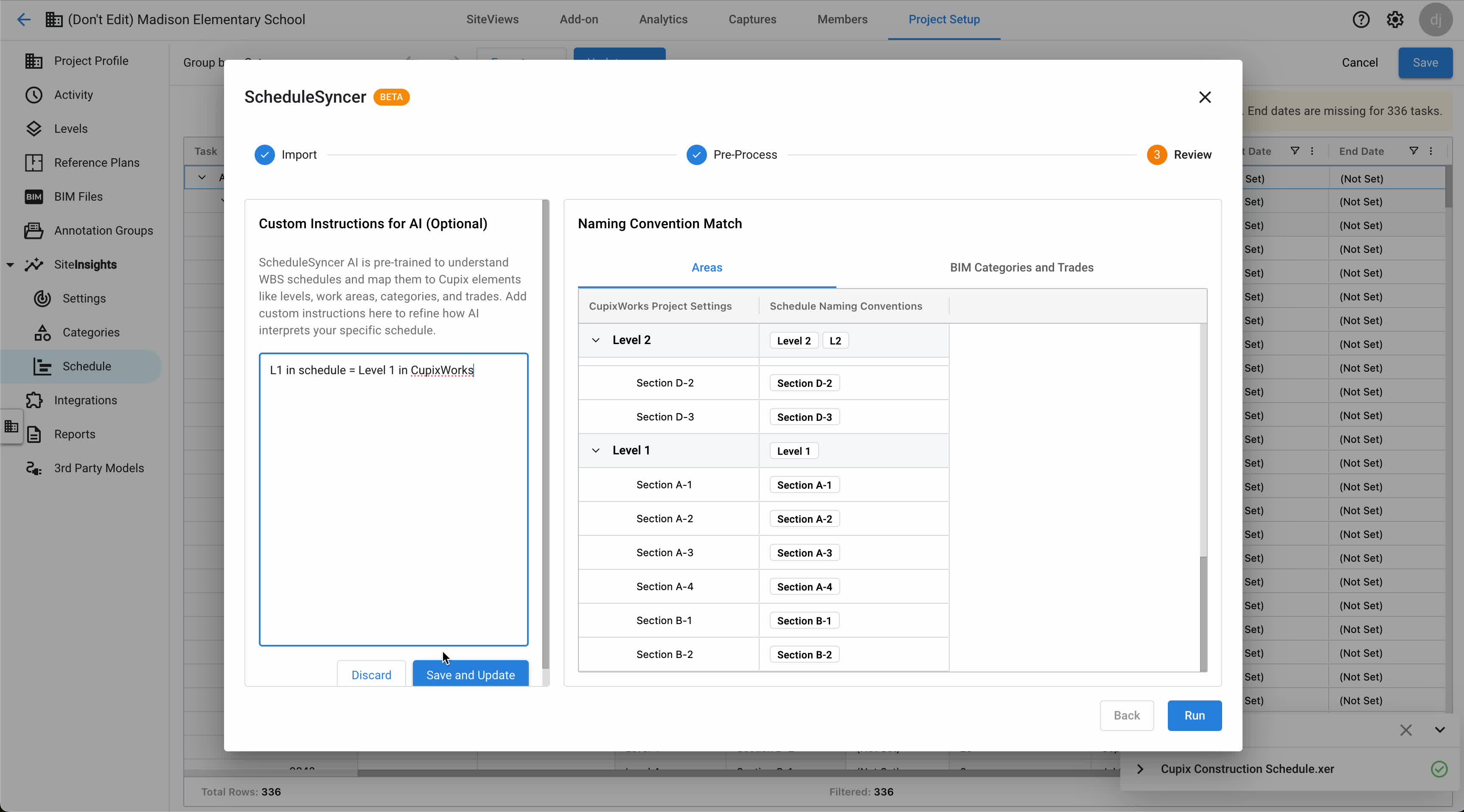Collapse the Level 2 row chevron
Screen dimensions: 1464x812
tap(596, 340)
